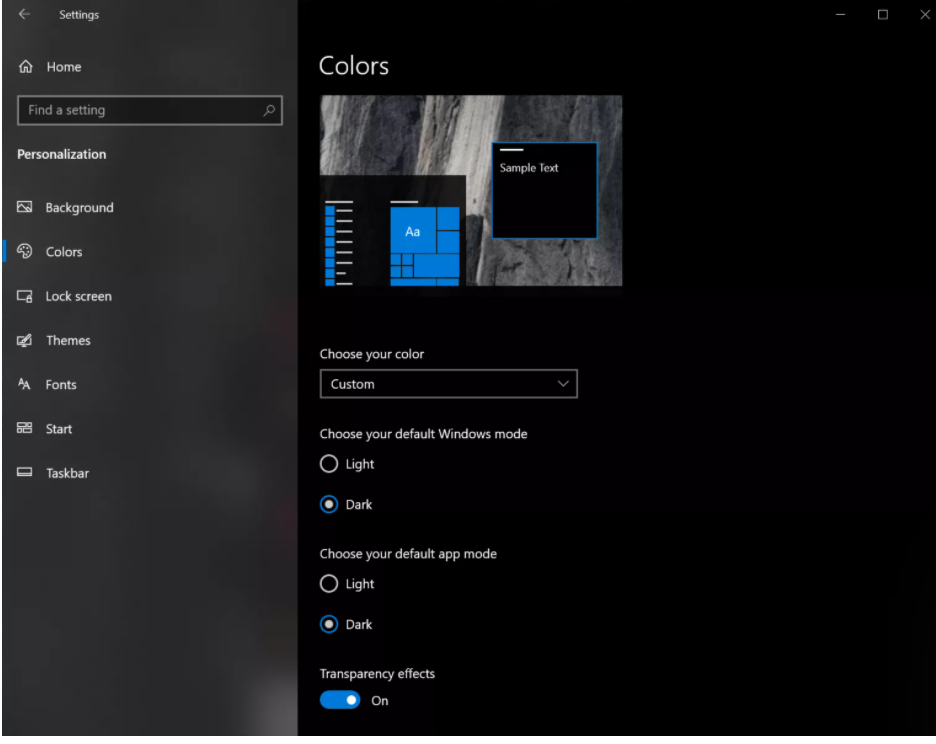
Task: Select Light for default app mode
Action: pos(329,583)
